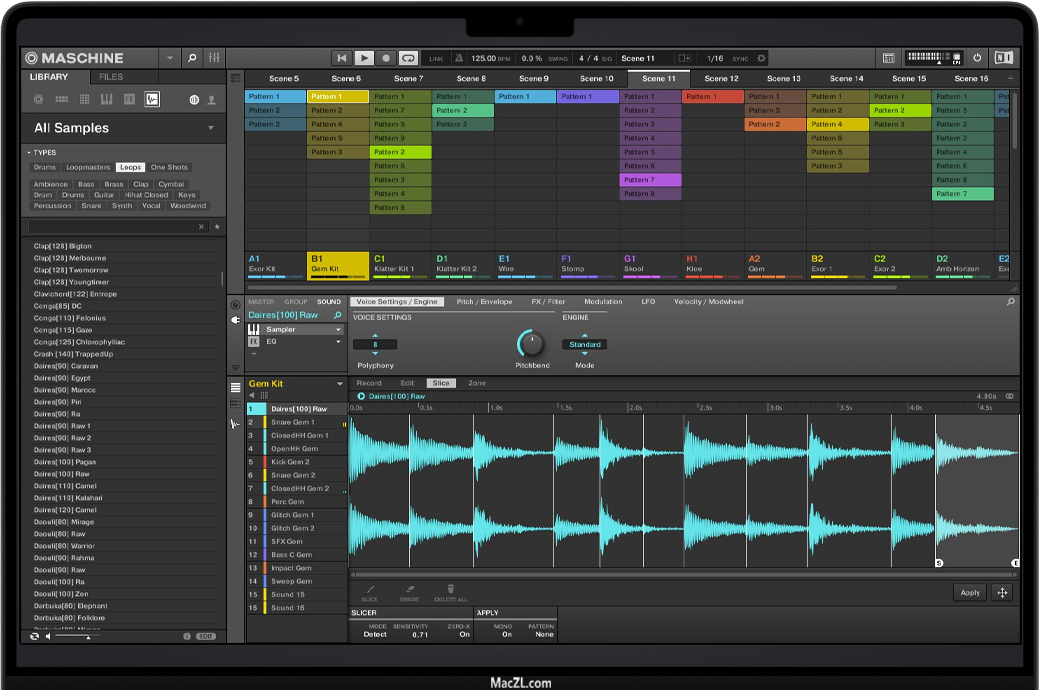This screenshot has width=1040, height=690.
Task: Open the Sampler plug-in dropdown arrow
Action: coord(338,329)
